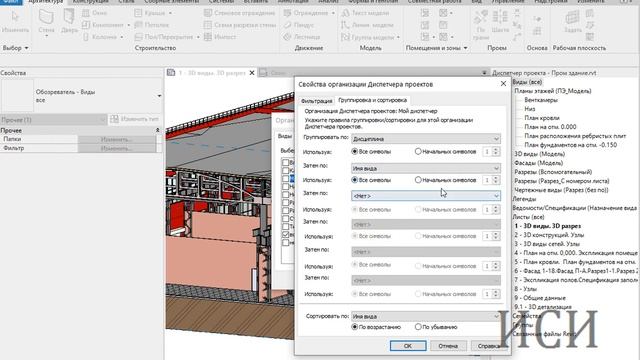This screenshot has height=360, width=640.
Task: Close the '1 - 3D виды. 3D разрез' view tab
Action: [252, 73]
